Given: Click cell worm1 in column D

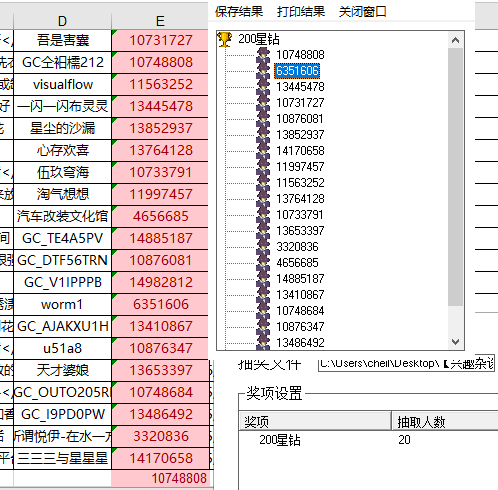Looking at the screenshot, I should point(62,304).
